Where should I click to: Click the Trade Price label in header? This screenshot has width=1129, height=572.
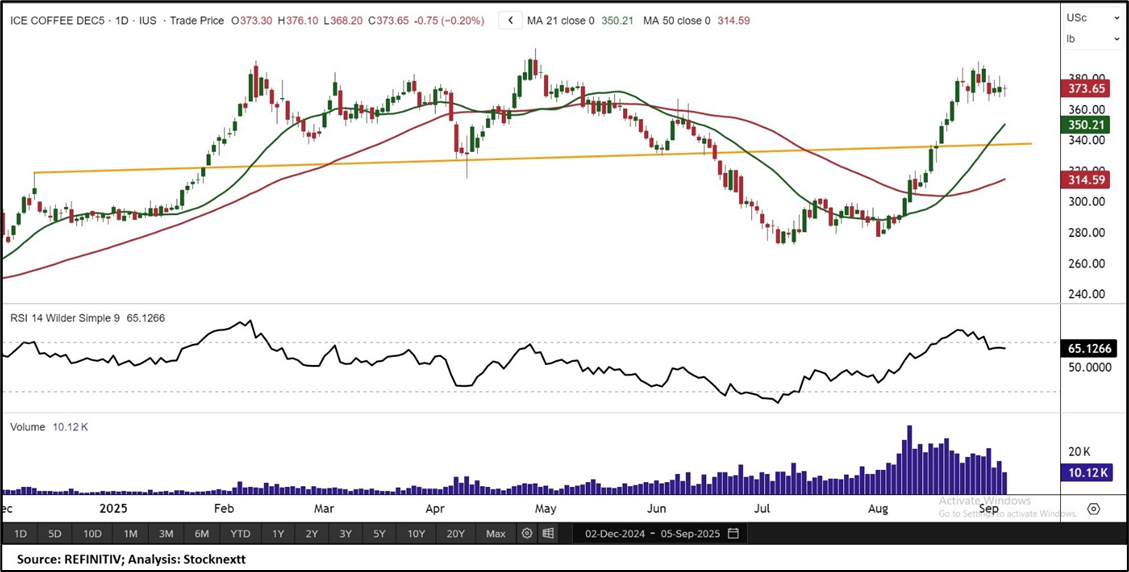[196, 21]
